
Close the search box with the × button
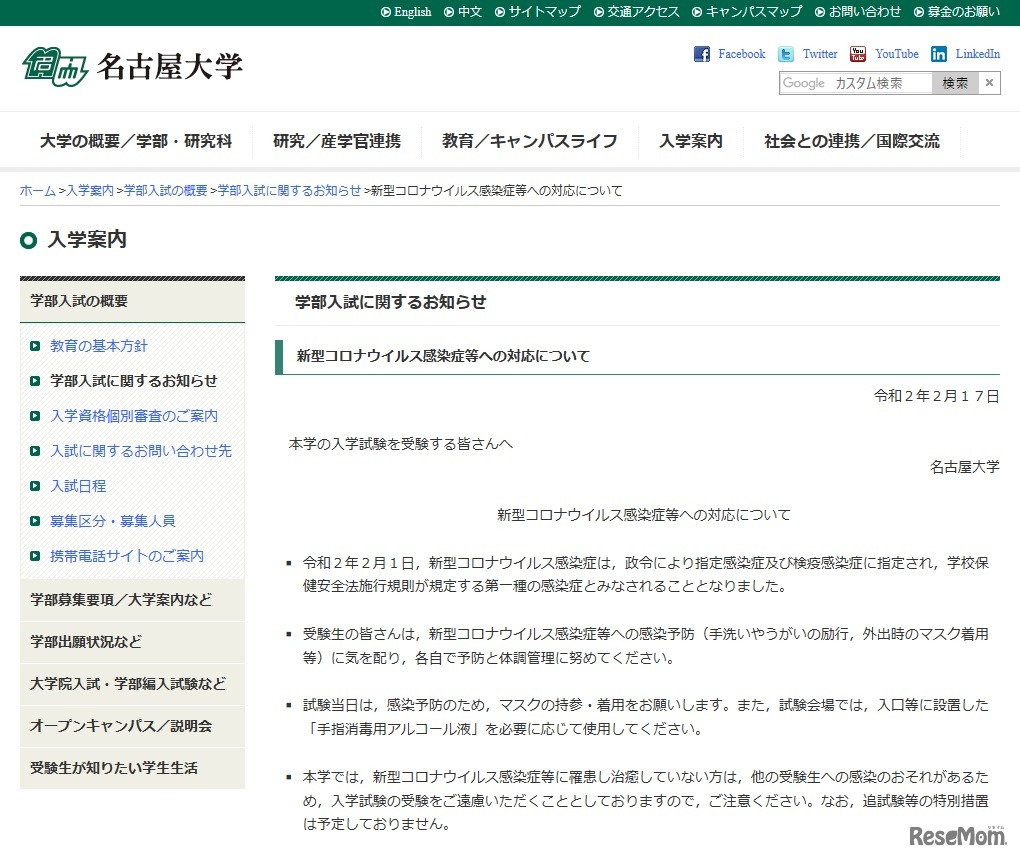click(x=989, y=84)
